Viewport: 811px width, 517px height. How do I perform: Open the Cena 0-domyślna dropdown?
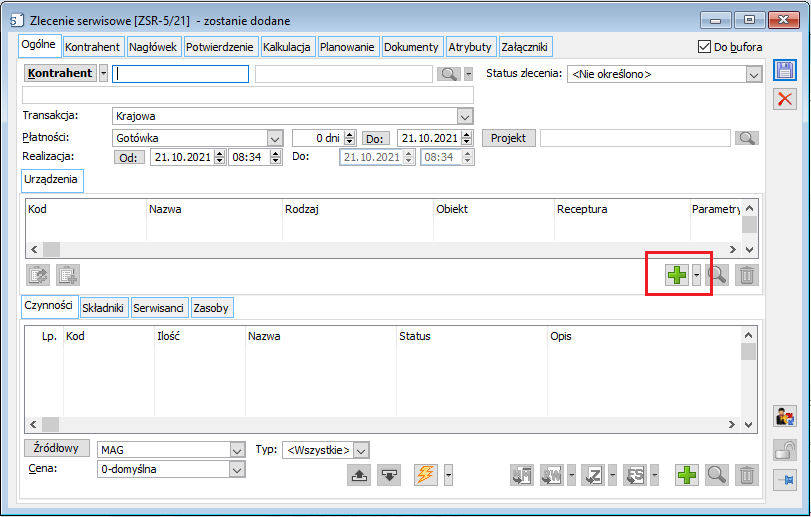point(237,469)
